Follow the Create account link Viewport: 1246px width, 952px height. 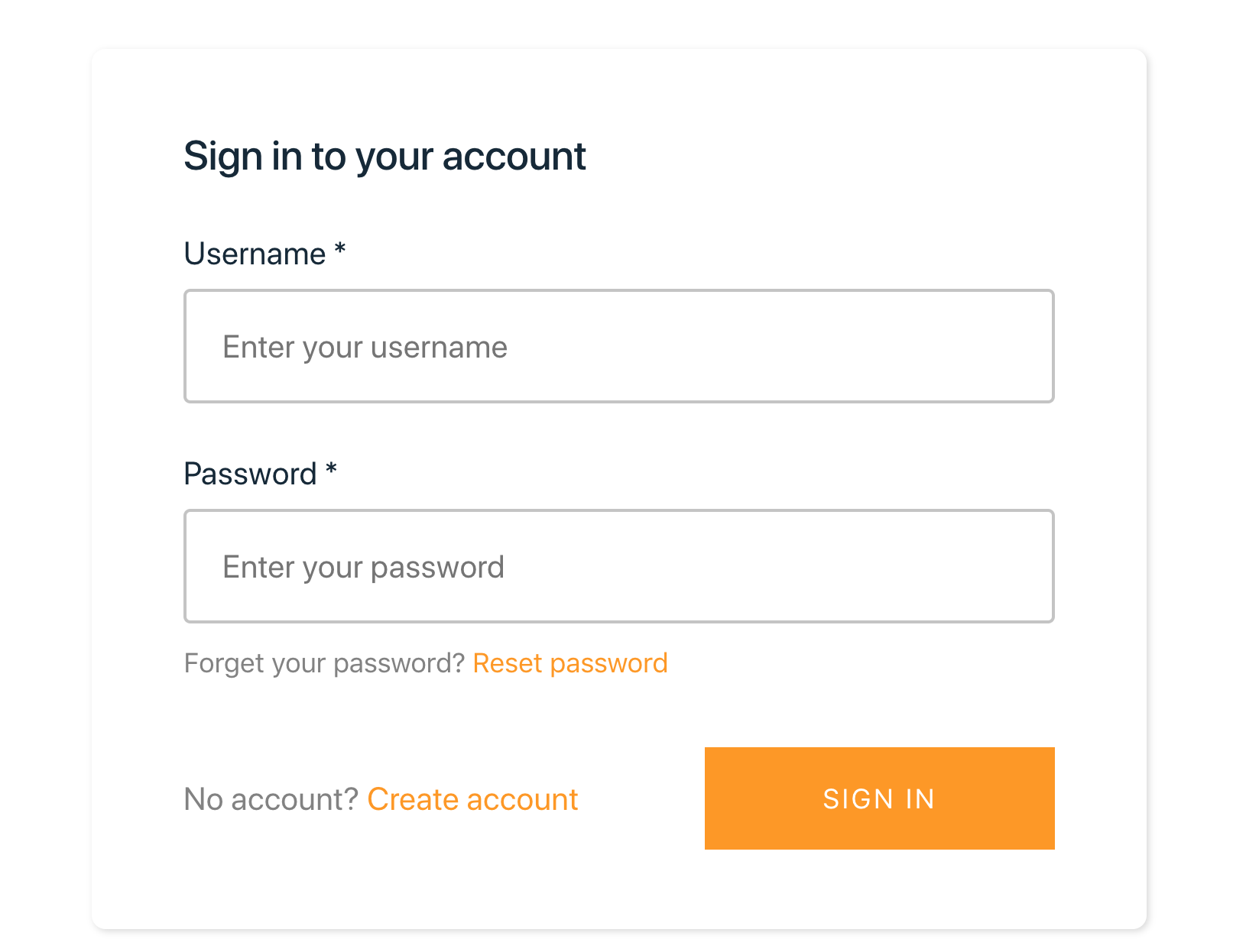[x=472, y=799]
